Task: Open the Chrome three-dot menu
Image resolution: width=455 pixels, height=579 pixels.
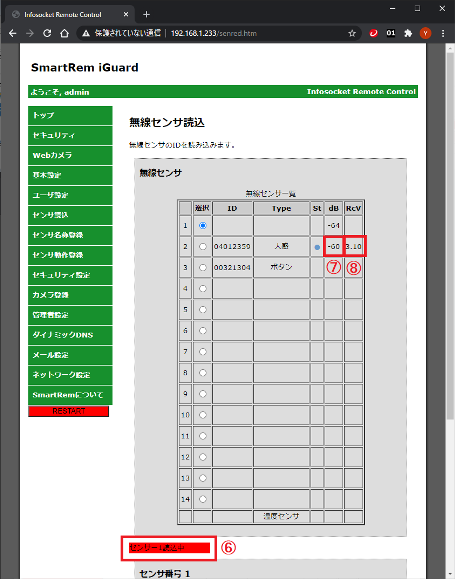Action: point(443,33)
